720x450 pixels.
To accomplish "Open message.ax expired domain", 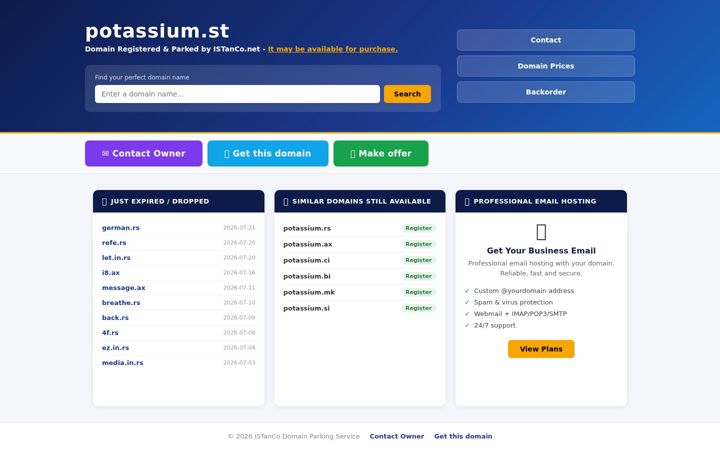I will point(124,287).
